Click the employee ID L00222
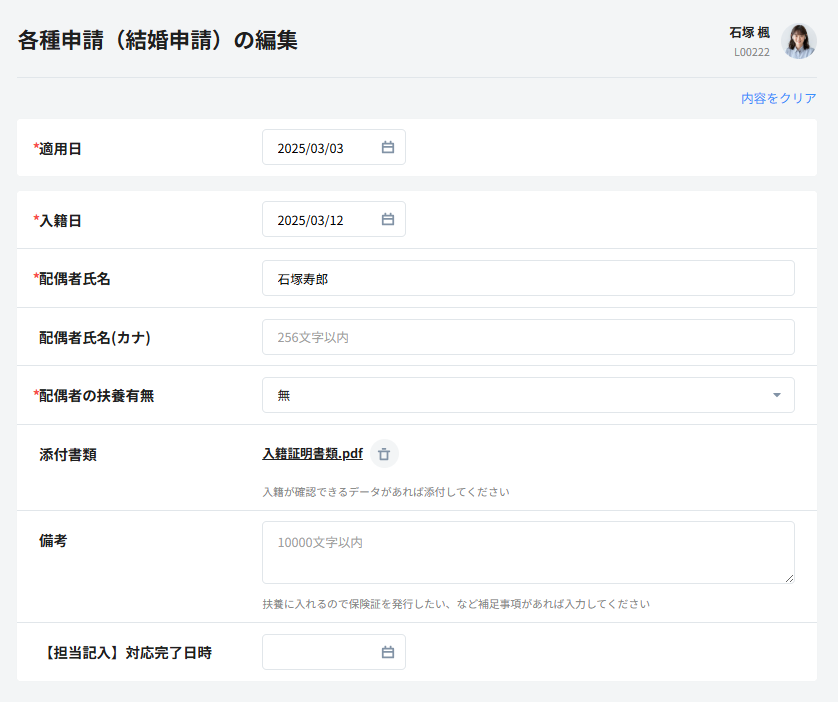This screenshot has height=702, width=838. click(751, 52)
